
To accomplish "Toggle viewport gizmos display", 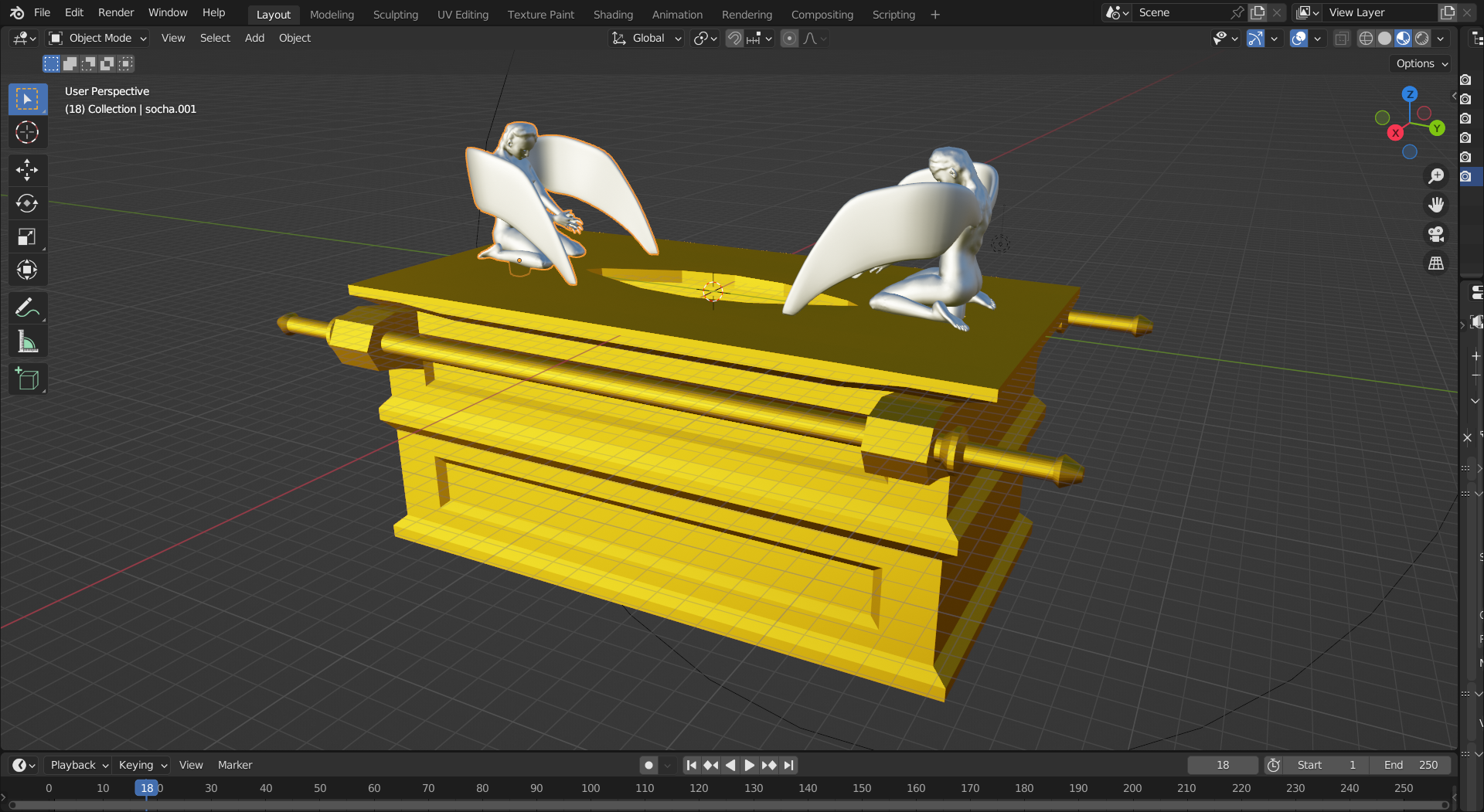I will click(1255, 38).
